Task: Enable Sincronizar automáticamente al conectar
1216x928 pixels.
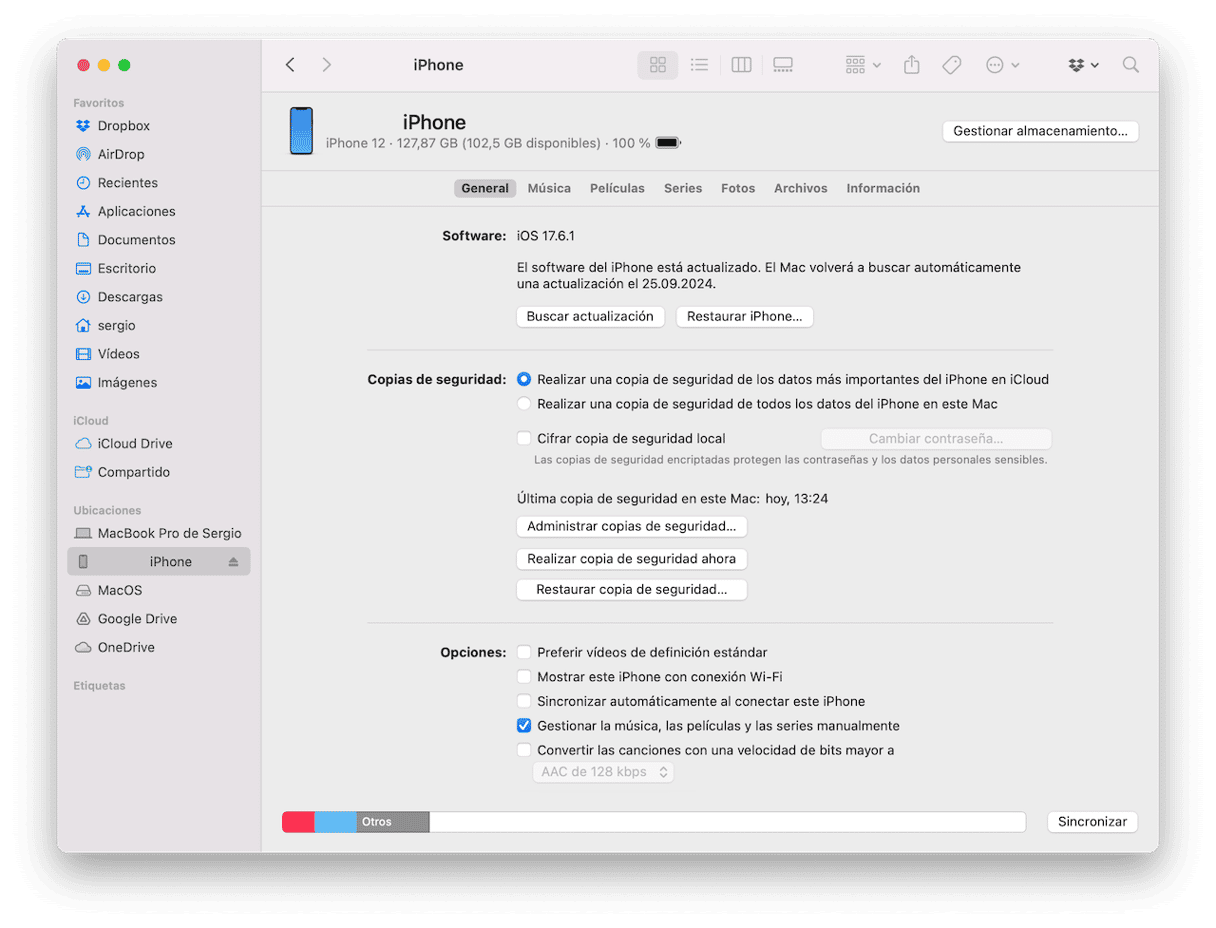Action: click(x=524, y=701)
